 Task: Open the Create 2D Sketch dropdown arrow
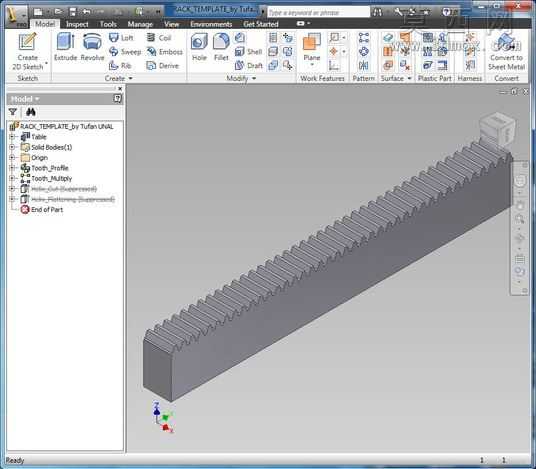(46, 64)
